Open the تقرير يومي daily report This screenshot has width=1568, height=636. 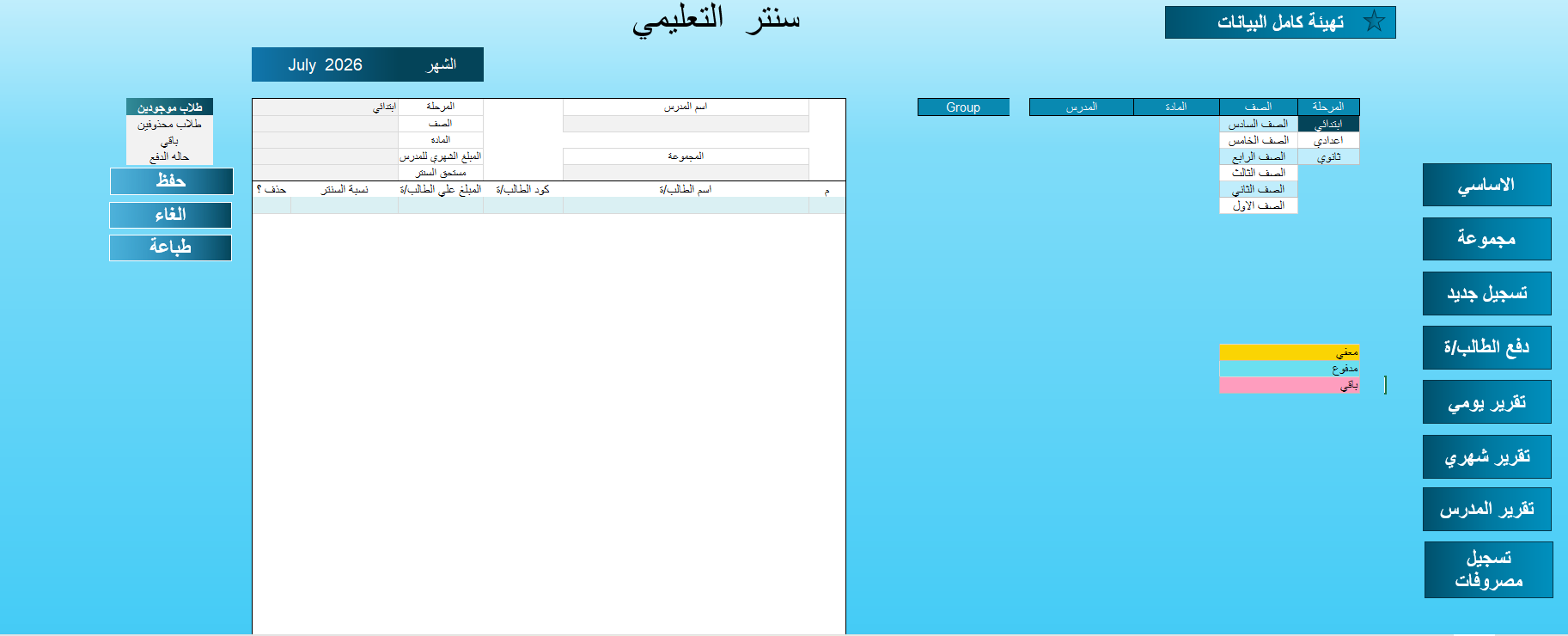[1486, 401]
